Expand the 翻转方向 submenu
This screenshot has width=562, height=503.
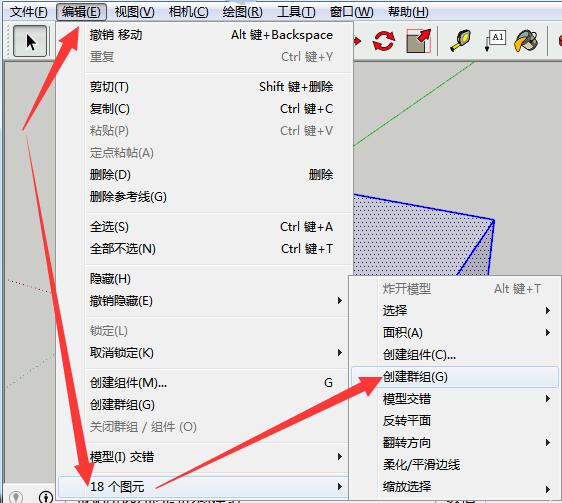point(455,443)
